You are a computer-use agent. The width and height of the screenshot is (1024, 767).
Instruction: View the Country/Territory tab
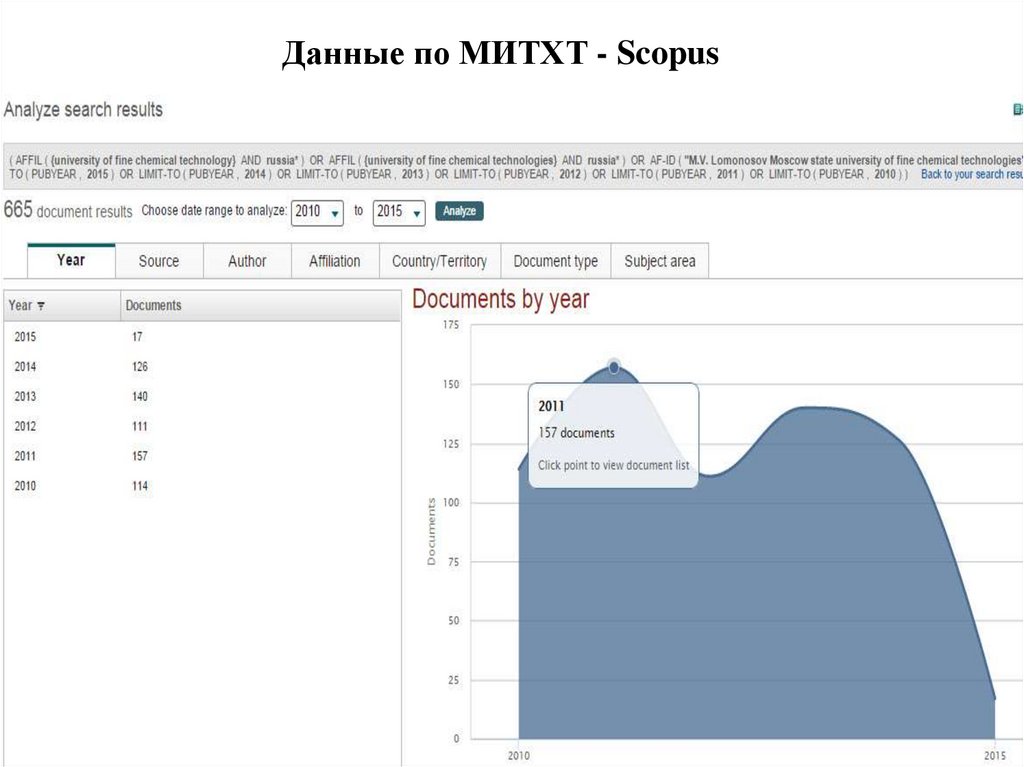[440, 260]
